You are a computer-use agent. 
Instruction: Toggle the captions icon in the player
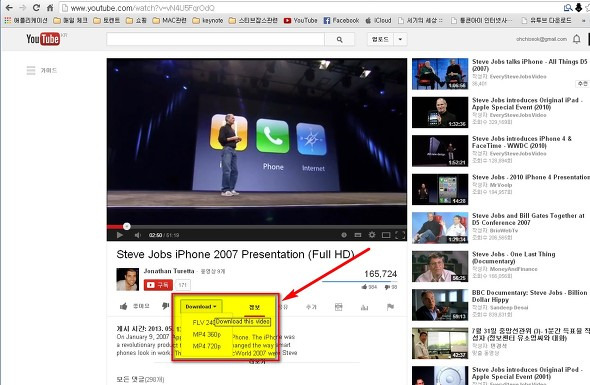[x=358, y=235]
